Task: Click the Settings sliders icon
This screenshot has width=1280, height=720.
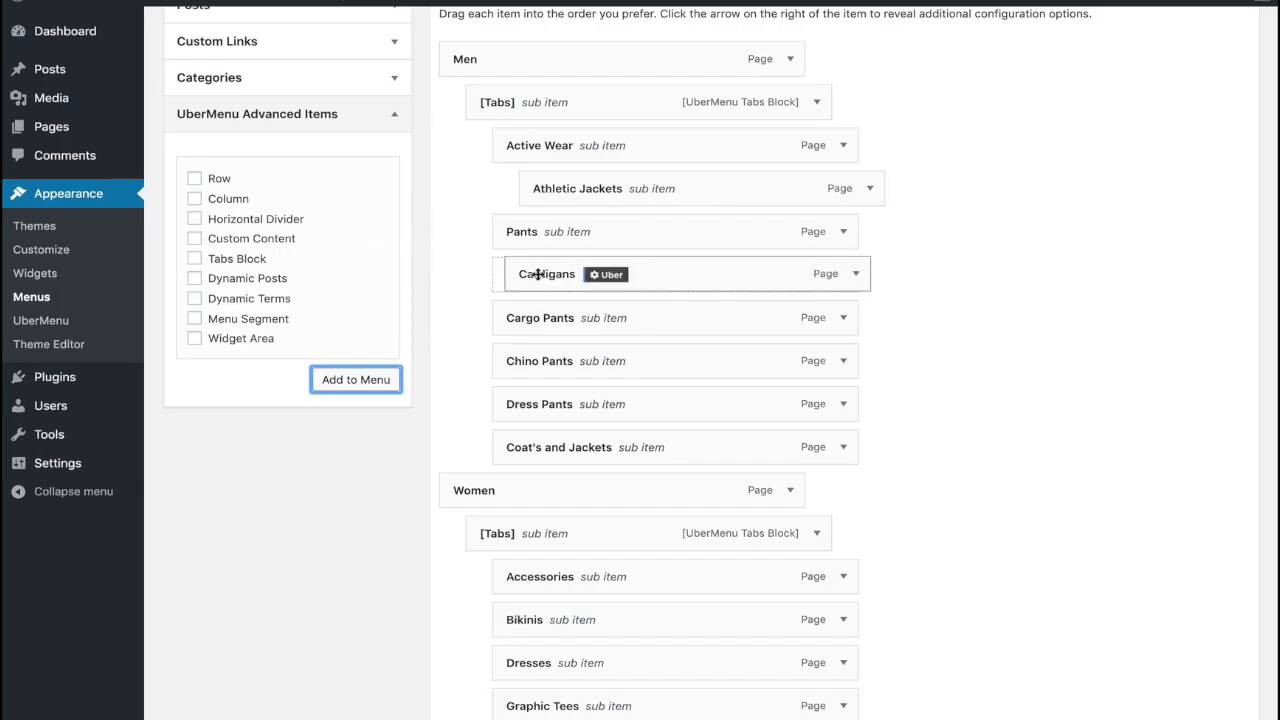Action: (x=18, y=463)
